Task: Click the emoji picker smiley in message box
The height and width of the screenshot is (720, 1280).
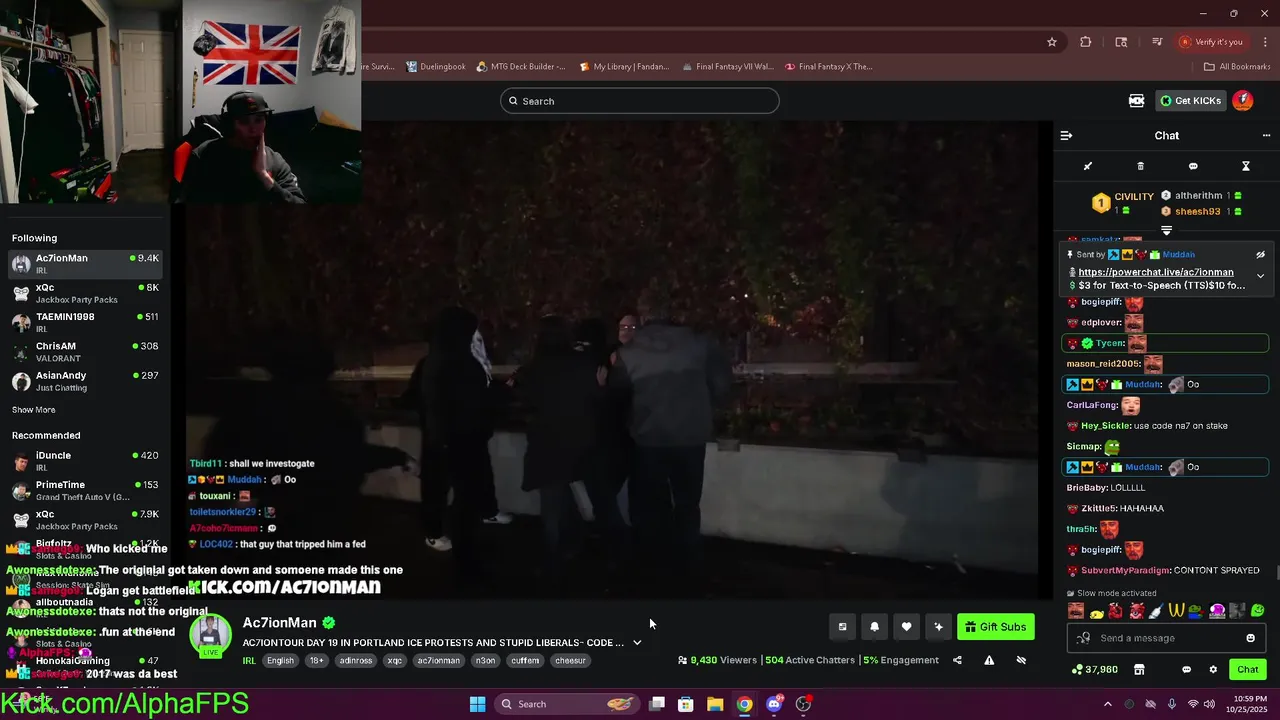Action: 1250,638
